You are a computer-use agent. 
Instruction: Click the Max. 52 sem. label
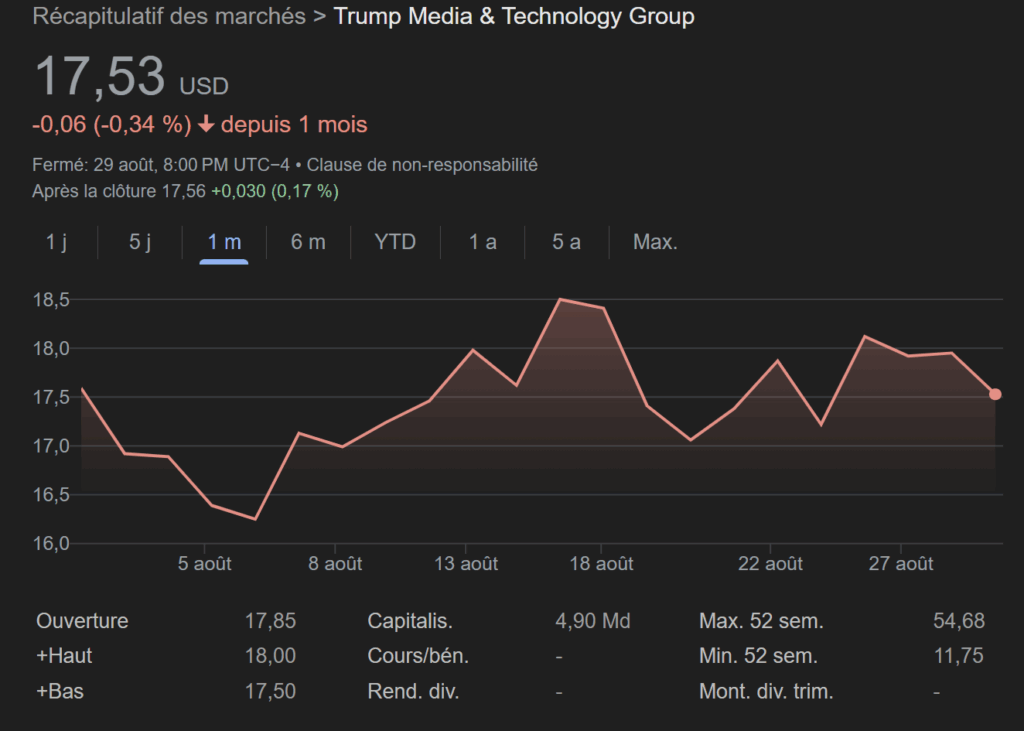click(761, 621)
